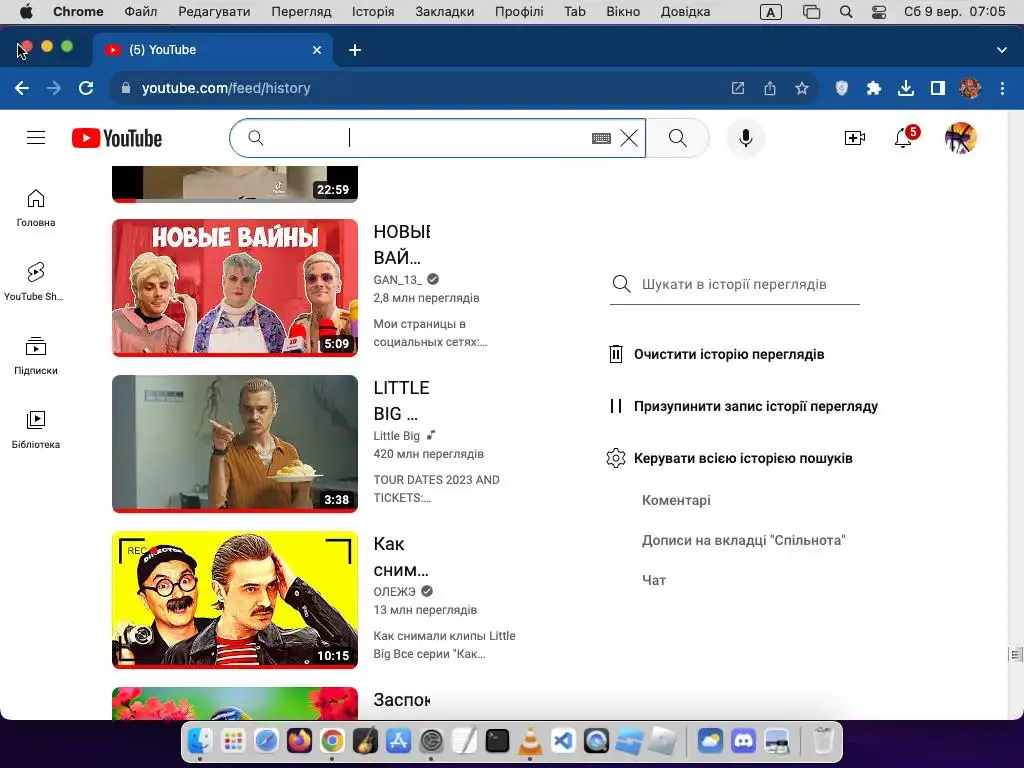Open the Історія menu

(x=373, y=12)
